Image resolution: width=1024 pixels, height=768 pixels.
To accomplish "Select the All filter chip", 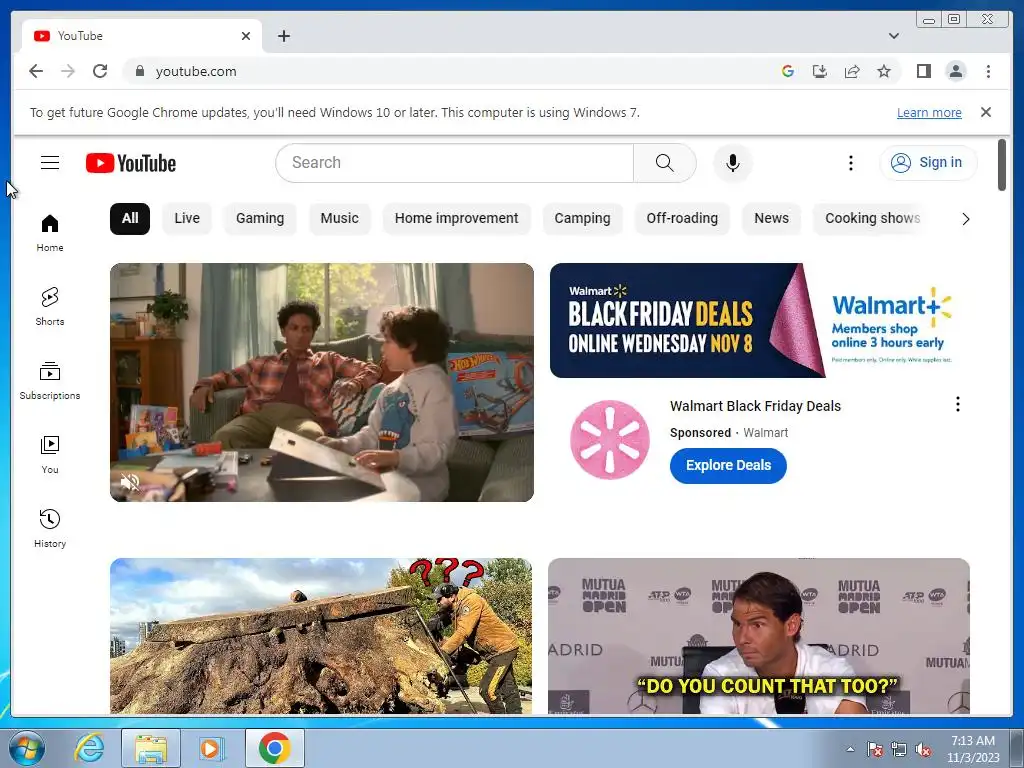I will tap(130, 218).
